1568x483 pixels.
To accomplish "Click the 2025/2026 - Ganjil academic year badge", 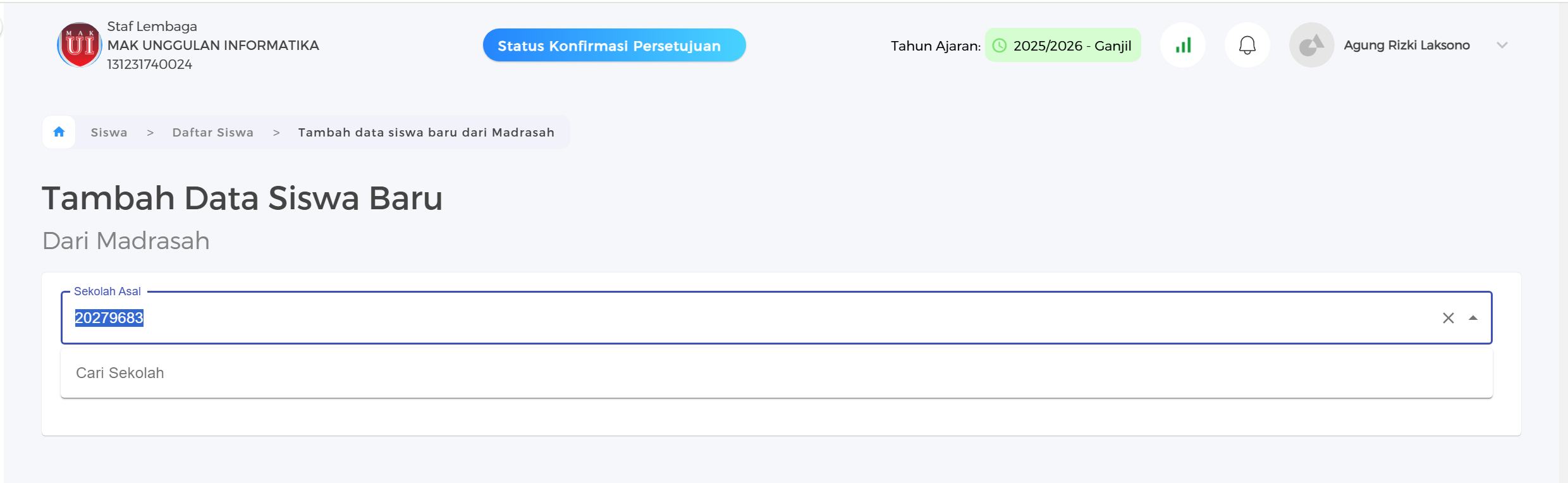I will tap(1072, 46).
